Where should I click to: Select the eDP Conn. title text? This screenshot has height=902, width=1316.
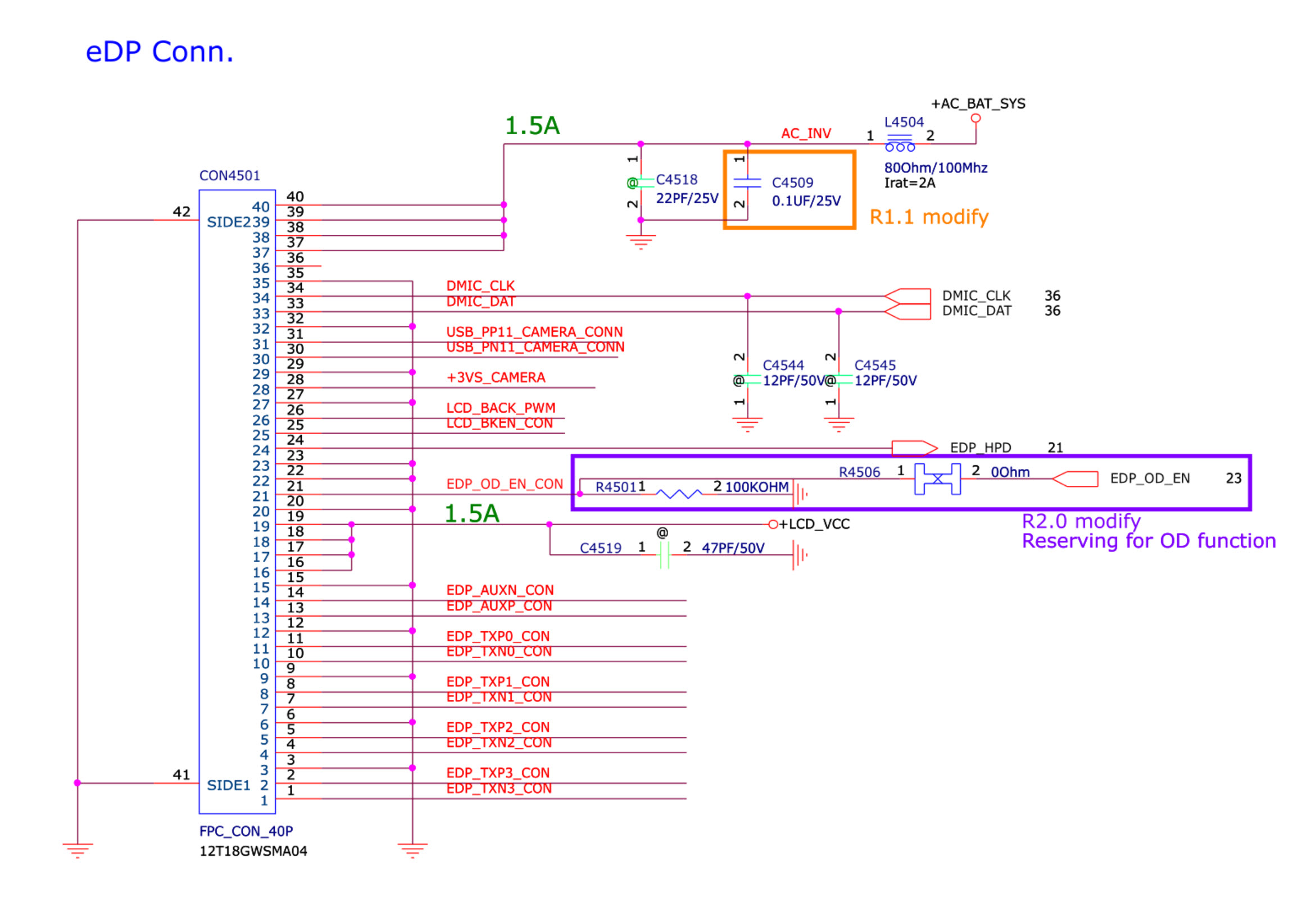click(159, 52)
